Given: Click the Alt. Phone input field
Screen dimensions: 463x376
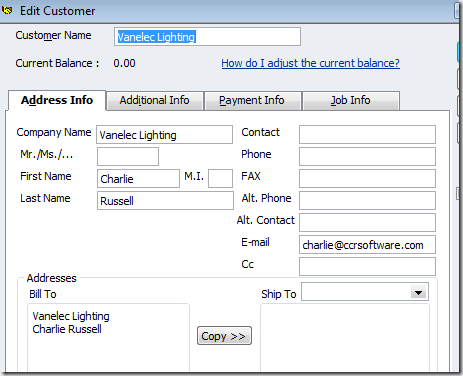Looking at the screenshot, I should [x=367, y=200].
